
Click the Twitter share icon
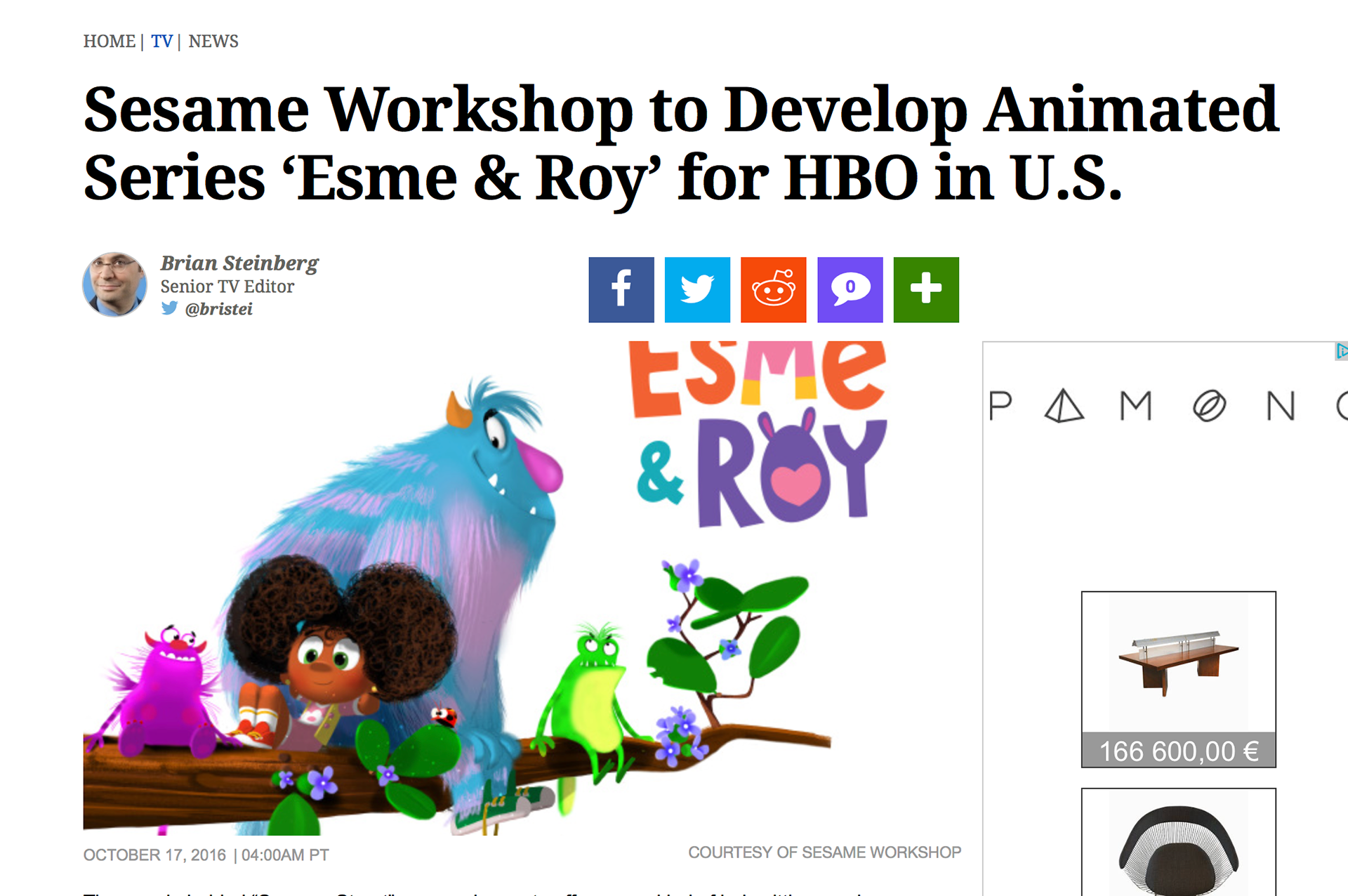click(697, 289)
